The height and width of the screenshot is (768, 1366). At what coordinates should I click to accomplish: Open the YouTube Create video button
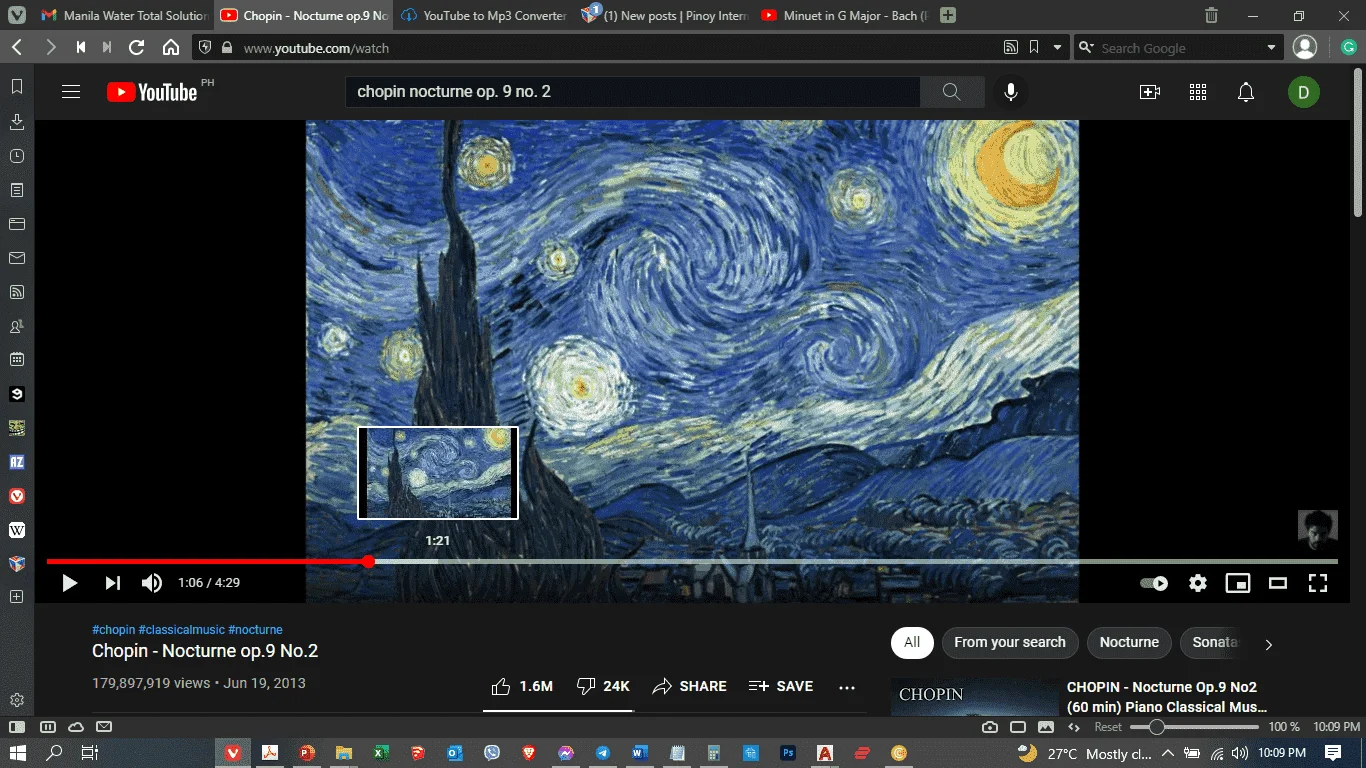pyautogui.click(x=1150, y=92)
